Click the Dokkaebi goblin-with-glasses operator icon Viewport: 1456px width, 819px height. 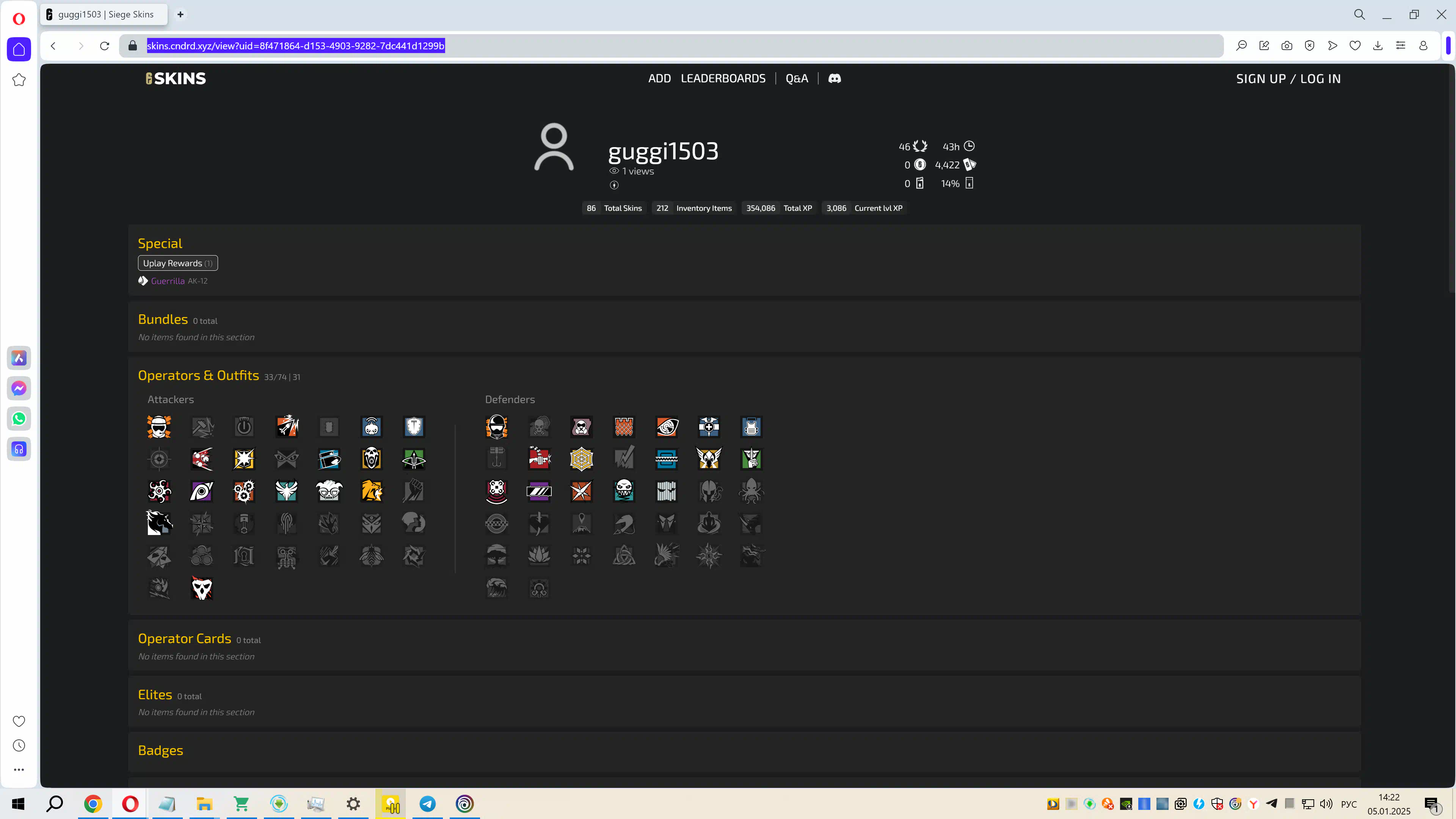[329, 491]
